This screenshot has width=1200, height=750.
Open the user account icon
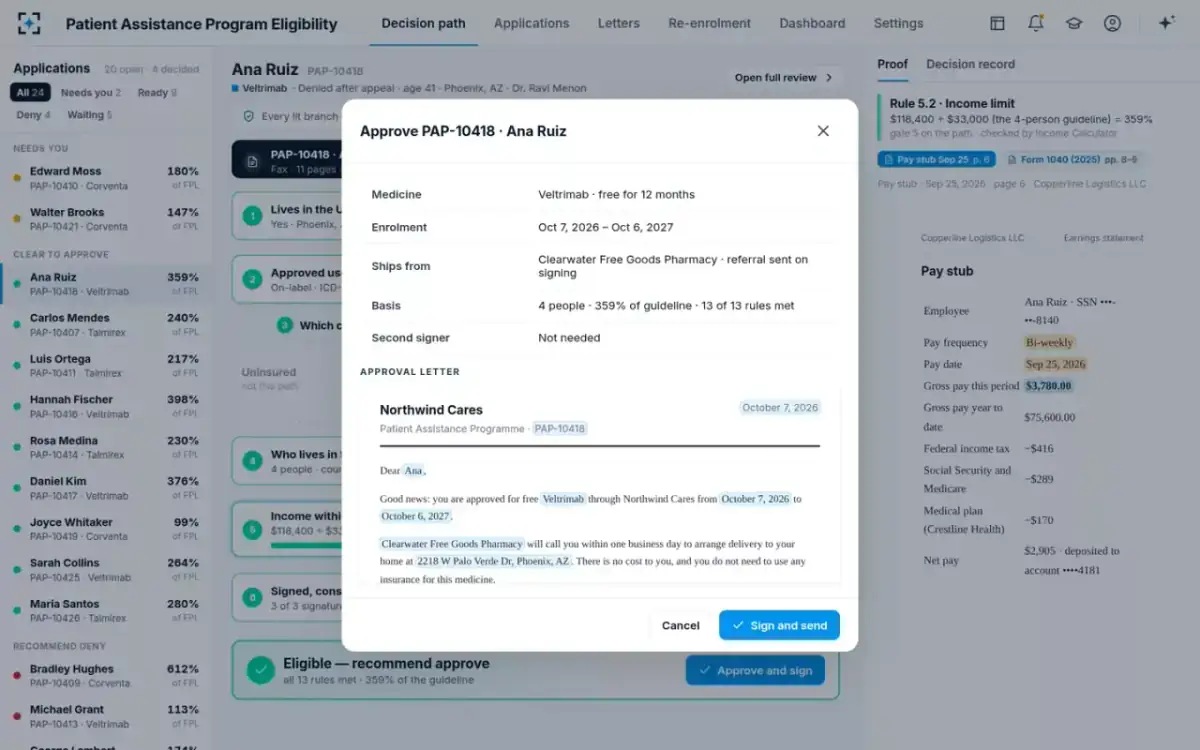tap(1112, 24)
